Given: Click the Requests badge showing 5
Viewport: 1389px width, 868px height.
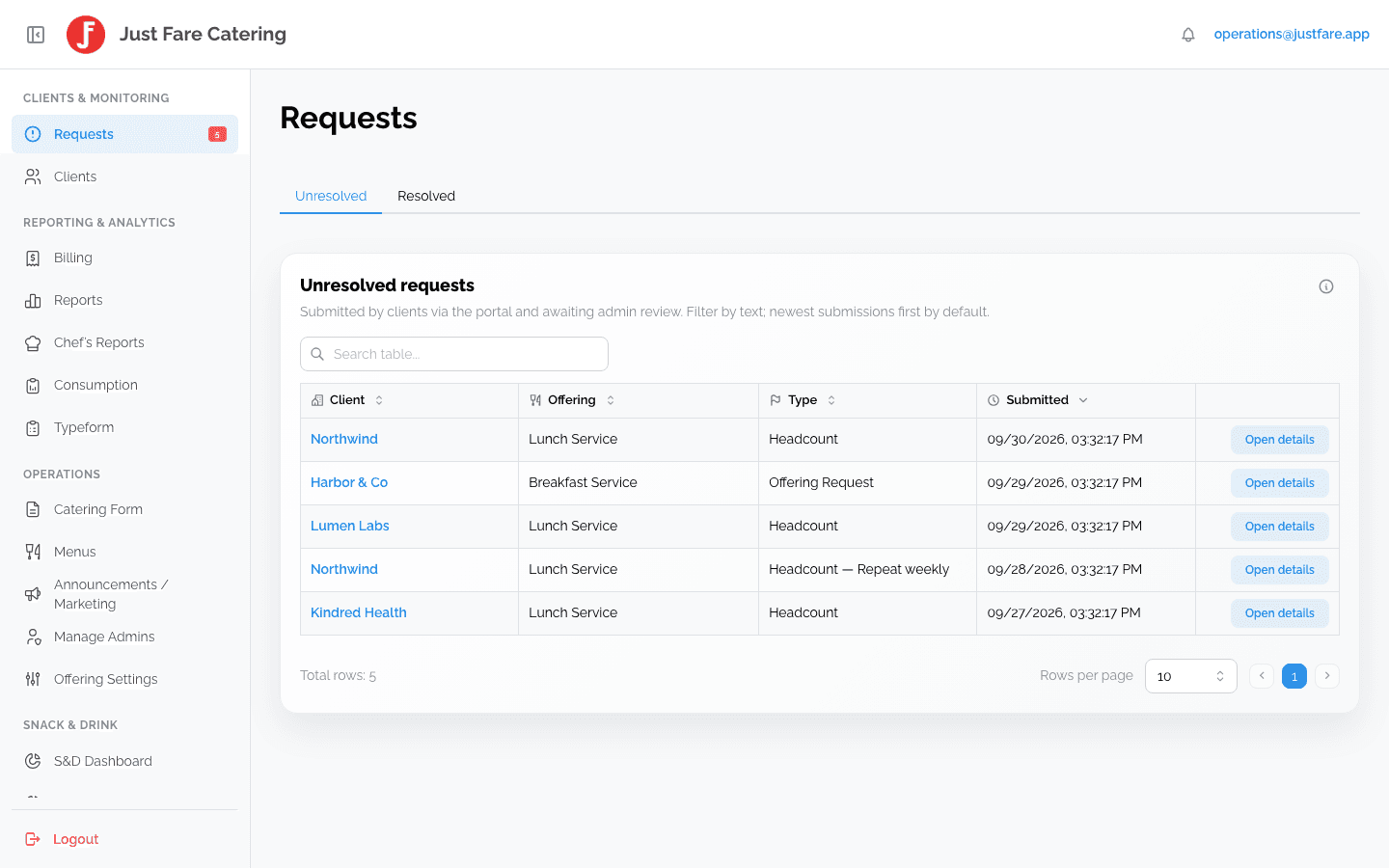Looking at the screenshot, I should [x=217, y=134].
